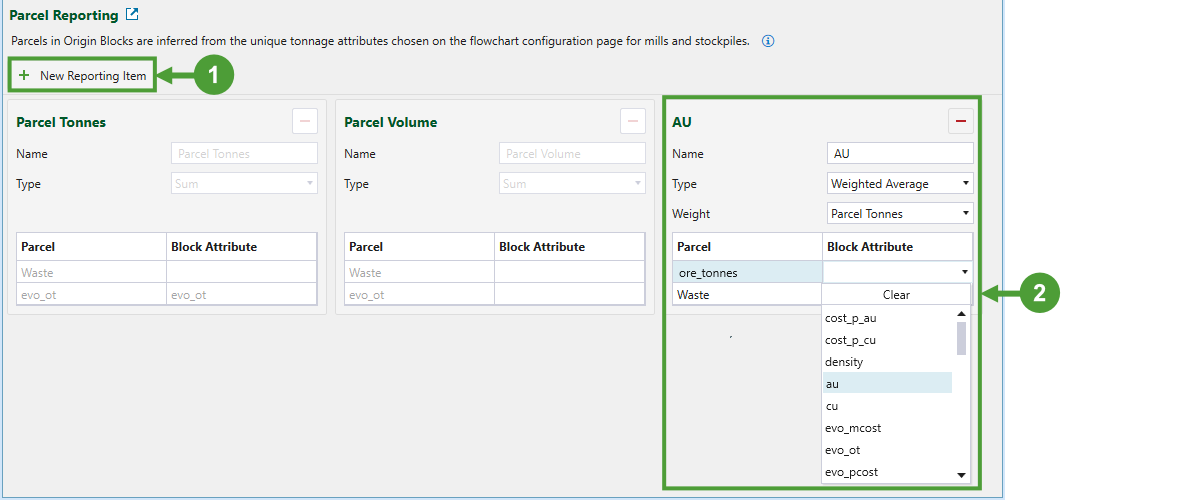The width and height of the screenshot is (1192, 501).
Task: Click New Reporting Item button
Action: [83, 76]
